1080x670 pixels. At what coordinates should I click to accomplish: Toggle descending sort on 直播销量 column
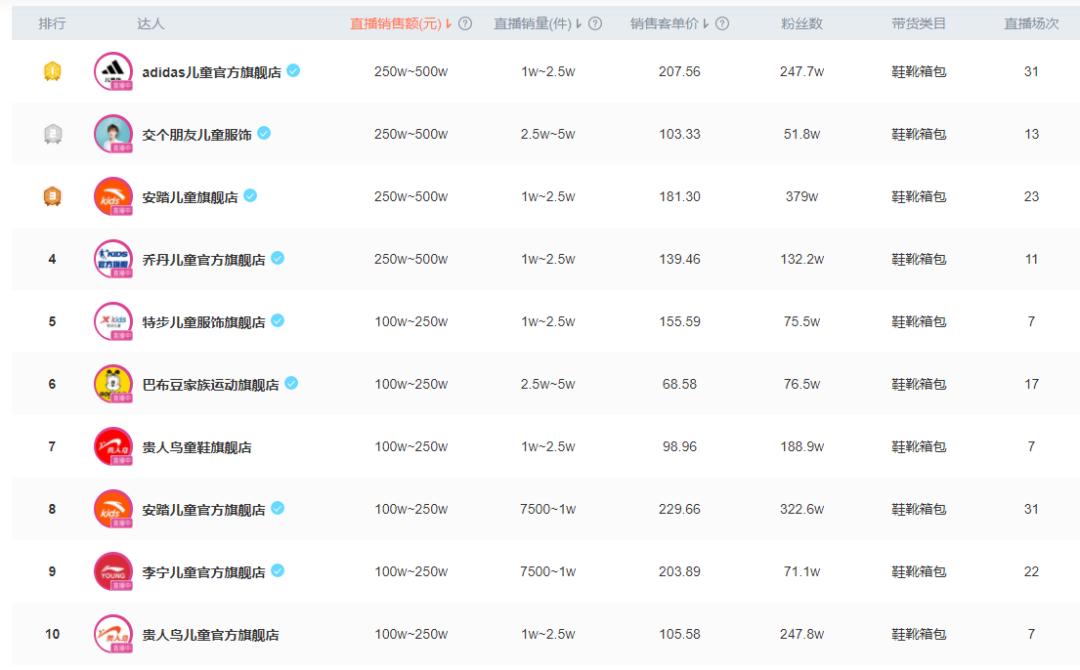coord(580,21)
